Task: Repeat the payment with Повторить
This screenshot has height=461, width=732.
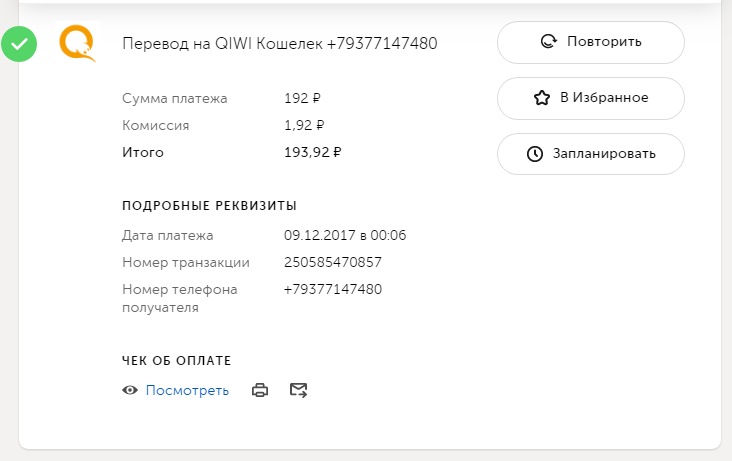Action: tap(590, 42)
